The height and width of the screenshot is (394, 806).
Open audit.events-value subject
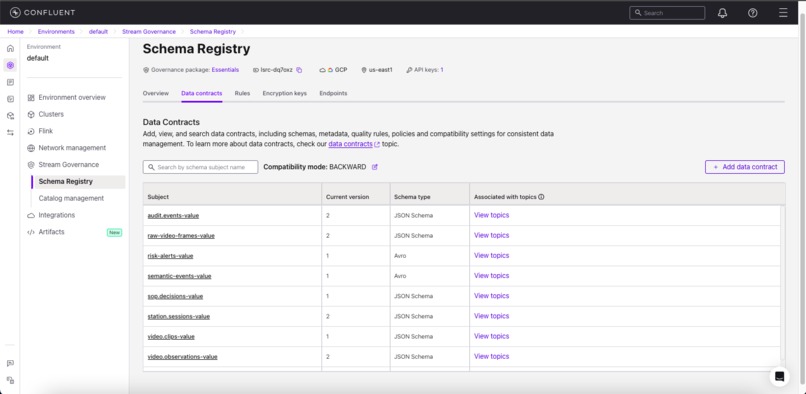coord(173,216)
